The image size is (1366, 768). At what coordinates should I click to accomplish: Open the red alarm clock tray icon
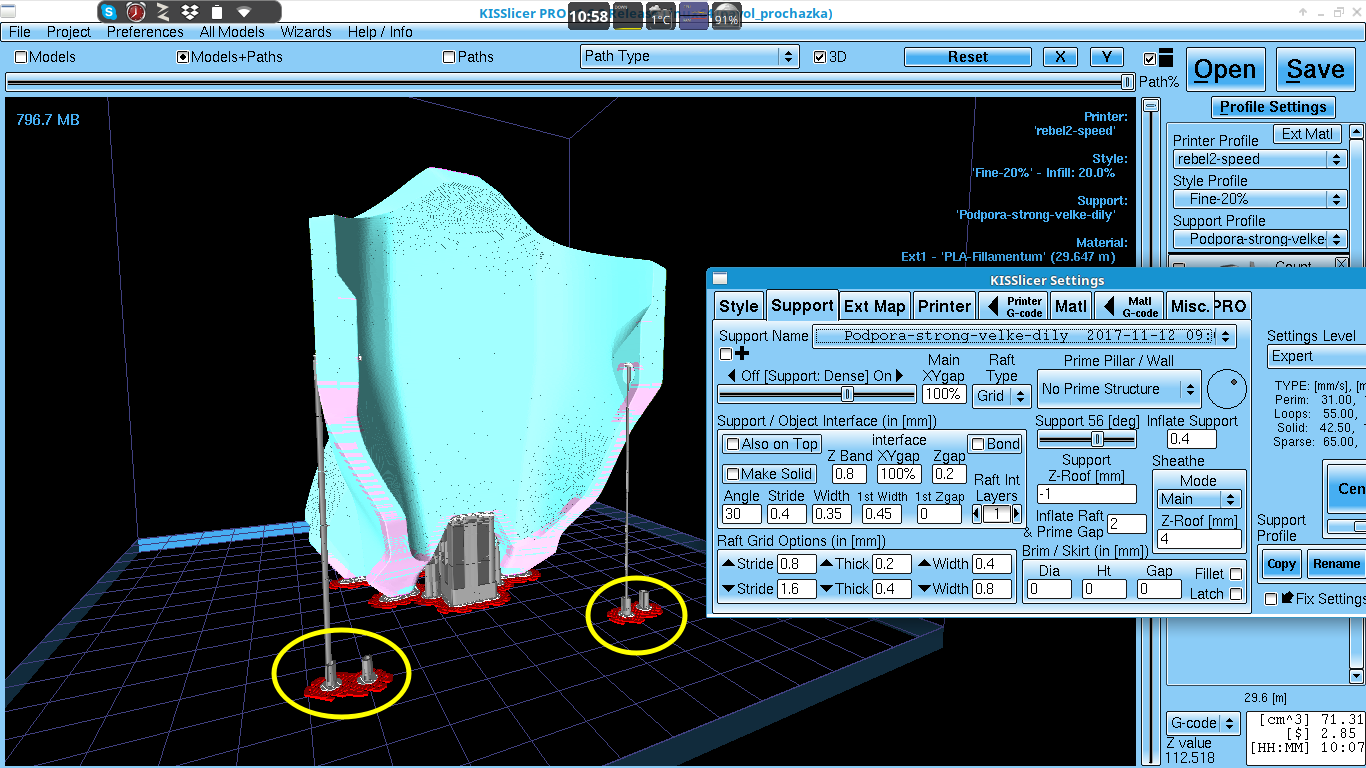[135, 12]
